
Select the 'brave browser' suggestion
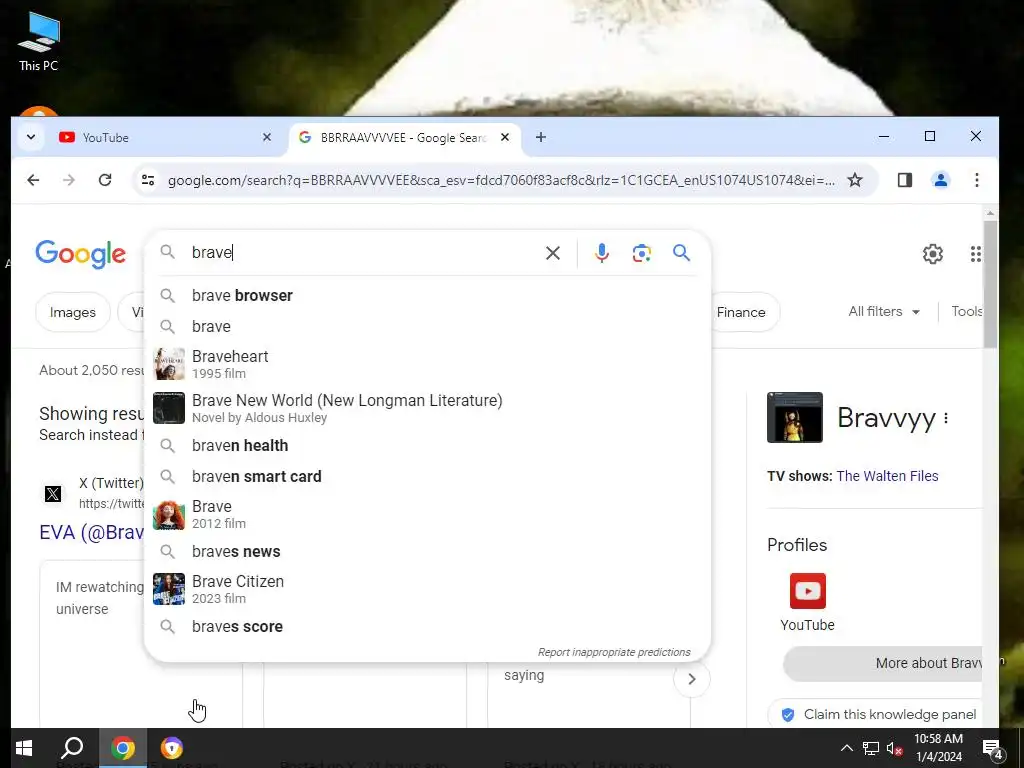[x=427, y=296]
